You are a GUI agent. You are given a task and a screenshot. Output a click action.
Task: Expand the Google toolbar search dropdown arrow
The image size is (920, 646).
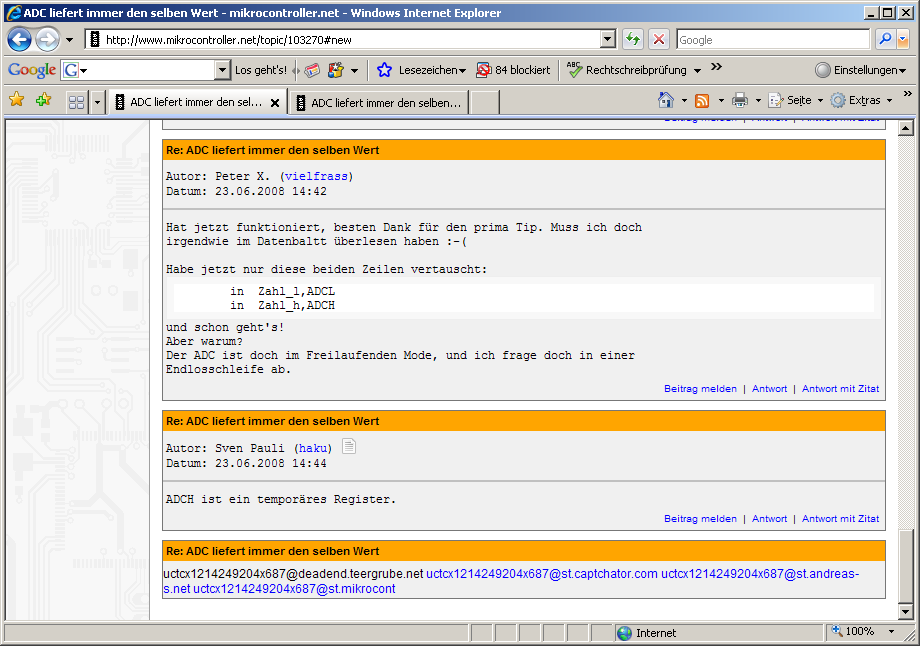click(x=222, y=70)
